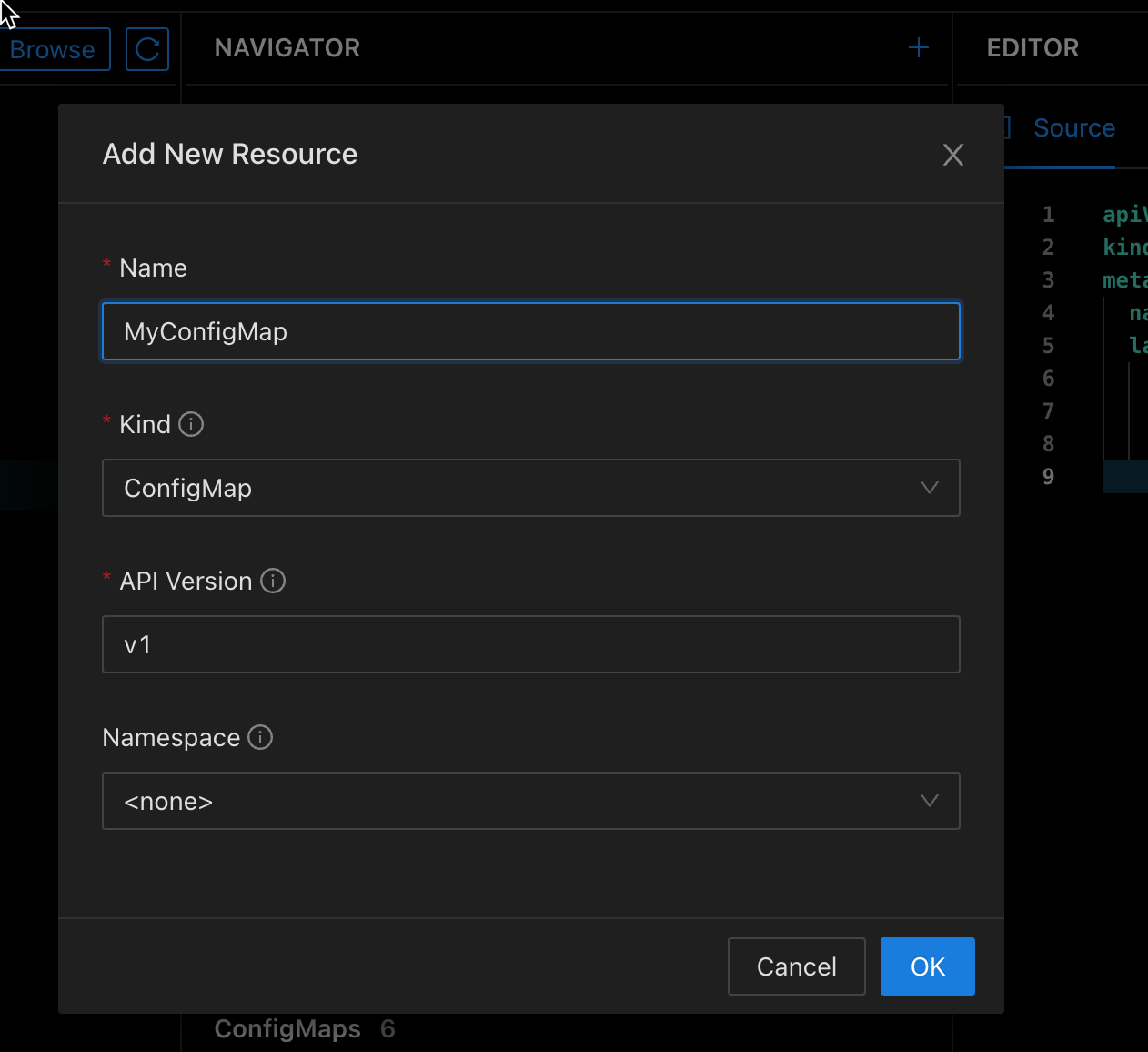Click the Namespace dropdown chevron arrow
The image size is (1148, 1052).
point(929,801)
